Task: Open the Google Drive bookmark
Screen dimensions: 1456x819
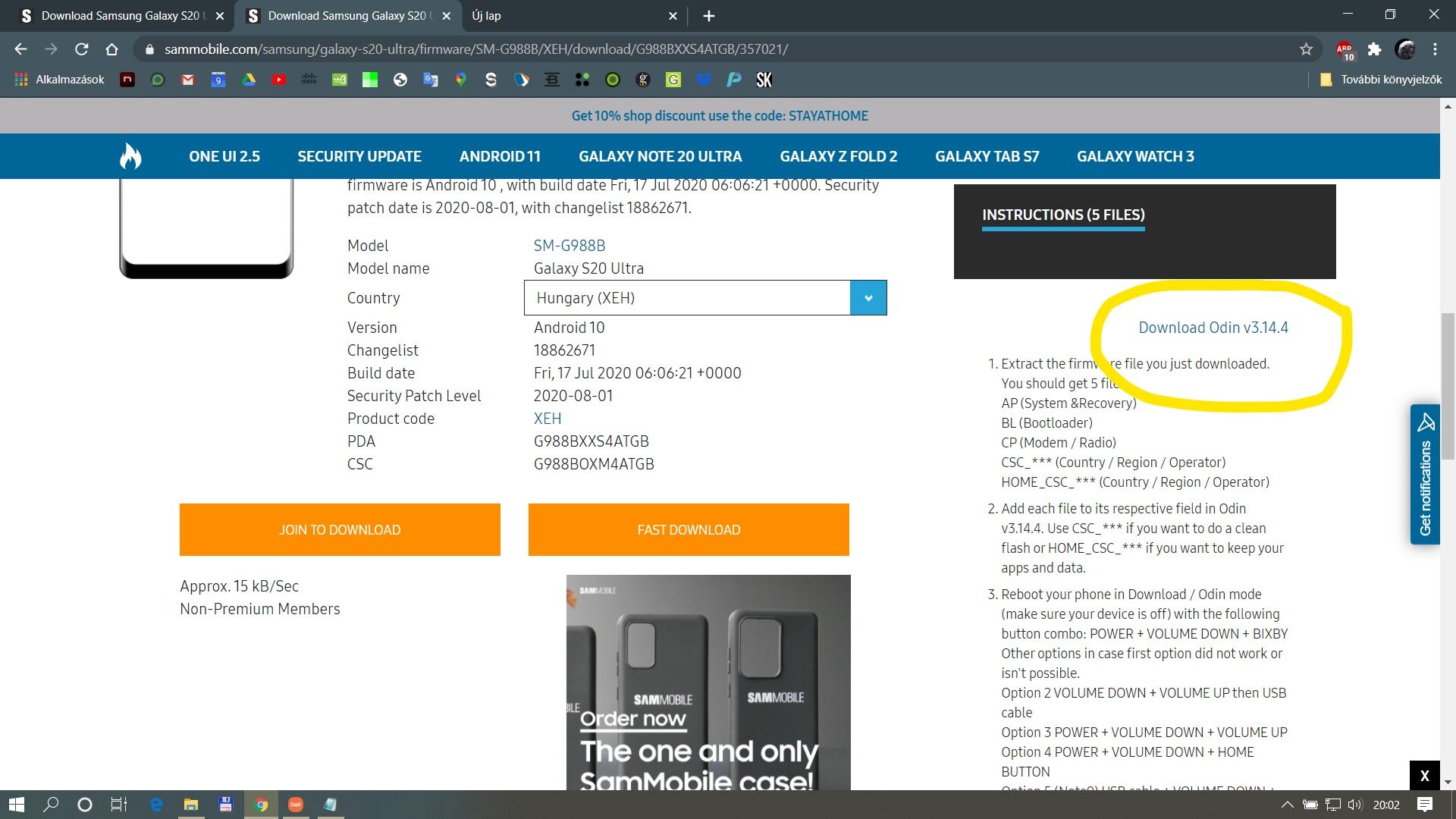Action: point(249,80)
